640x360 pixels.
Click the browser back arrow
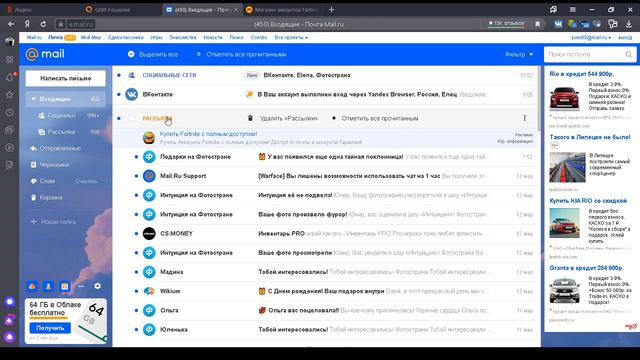click(11, 24)
